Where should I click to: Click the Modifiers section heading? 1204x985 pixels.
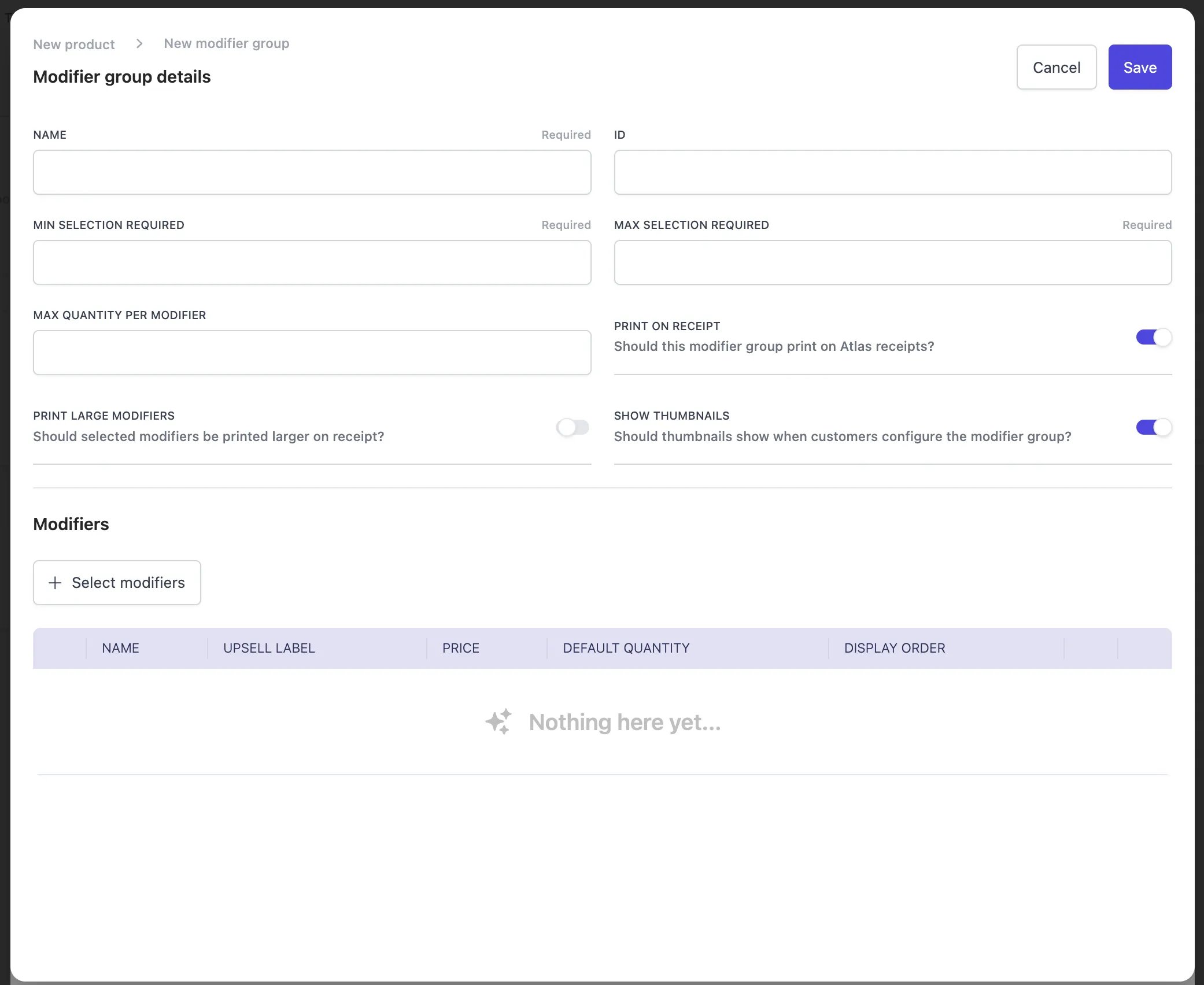pos(71,524)
